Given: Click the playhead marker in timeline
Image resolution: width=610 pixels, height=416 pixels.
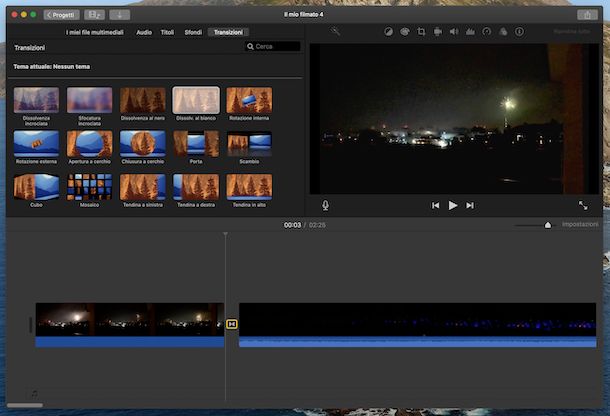Looking at the screenshot, I should [225, 234].
